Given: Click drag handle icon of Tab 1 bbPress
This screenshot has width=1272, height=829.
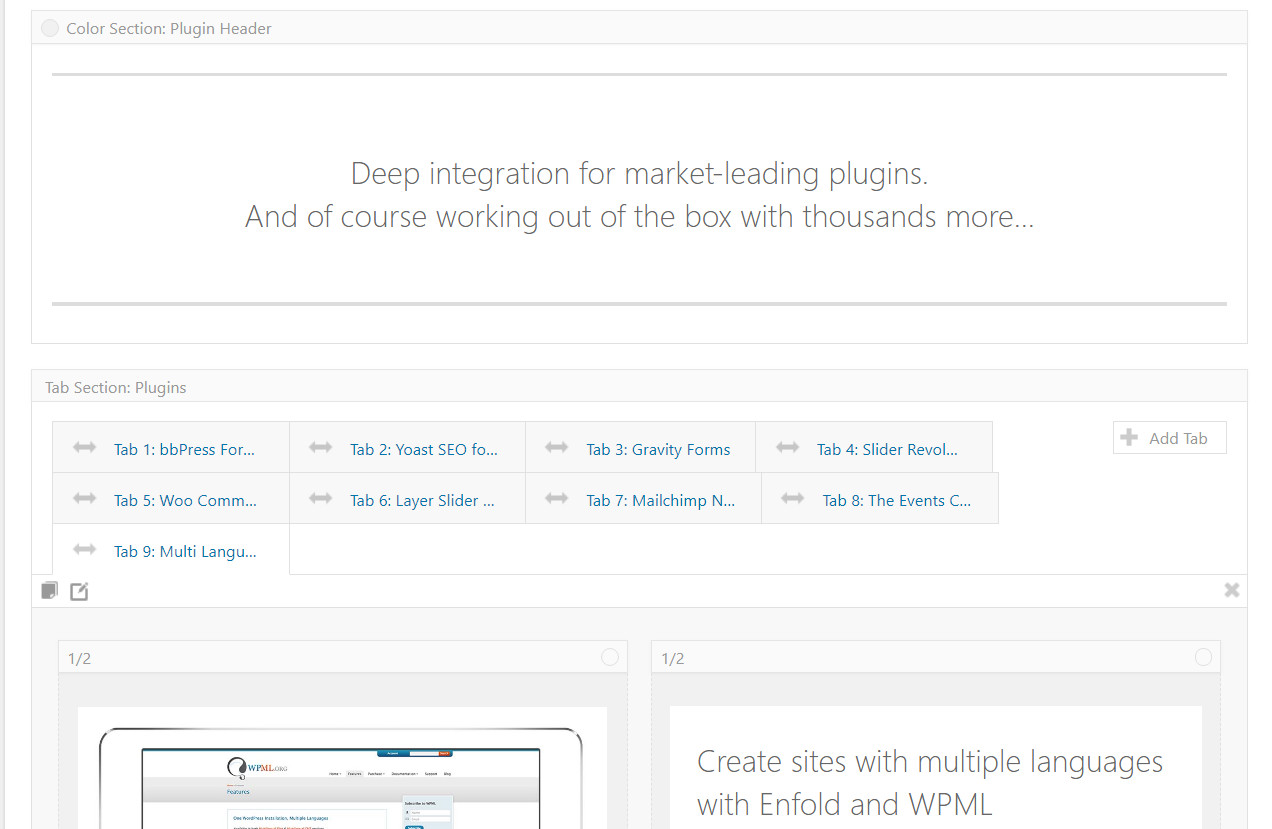Looking at the screenshot, I should 84,448.
